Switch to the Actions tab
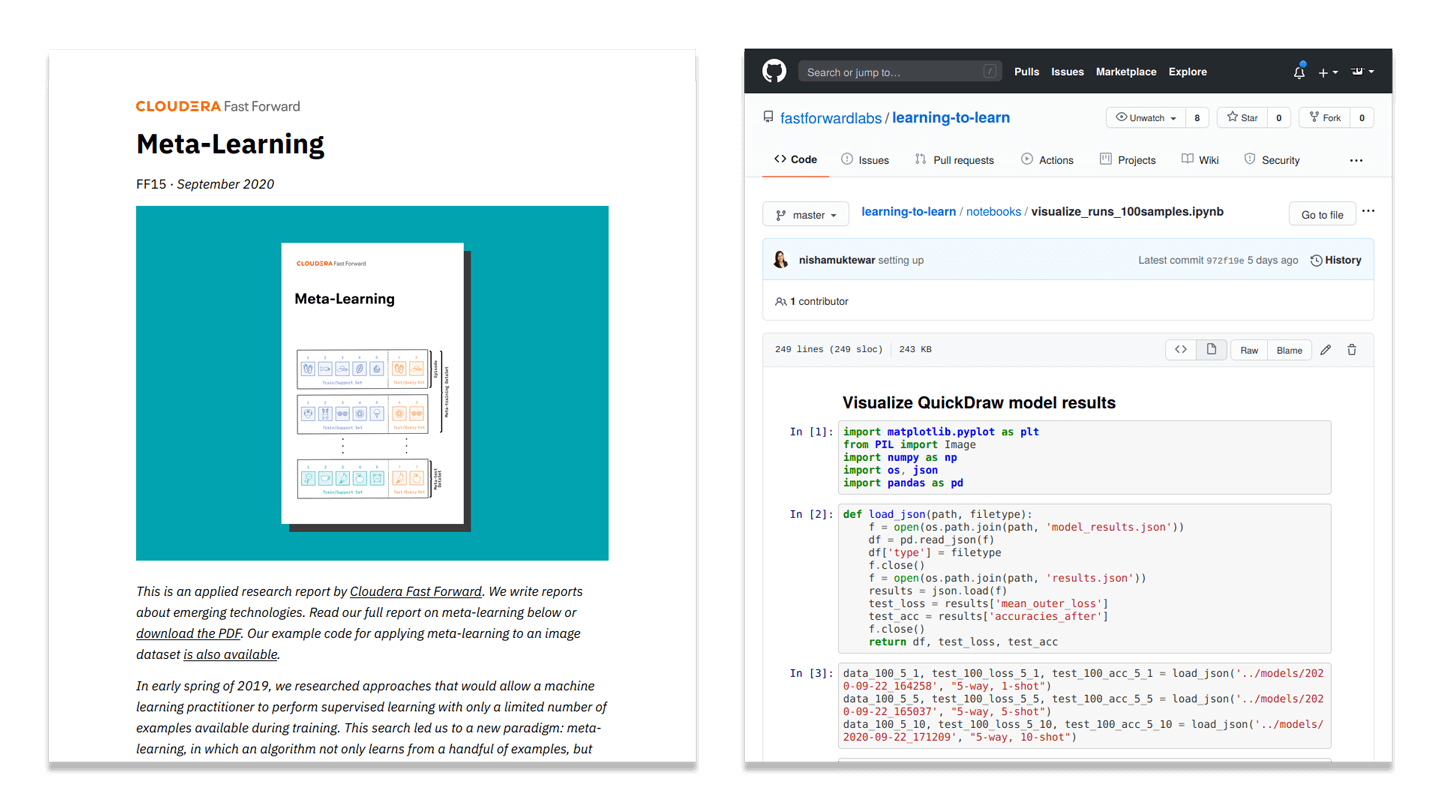The height and width of the screenshot is (810, 1440). click(x=1047, y=160)
